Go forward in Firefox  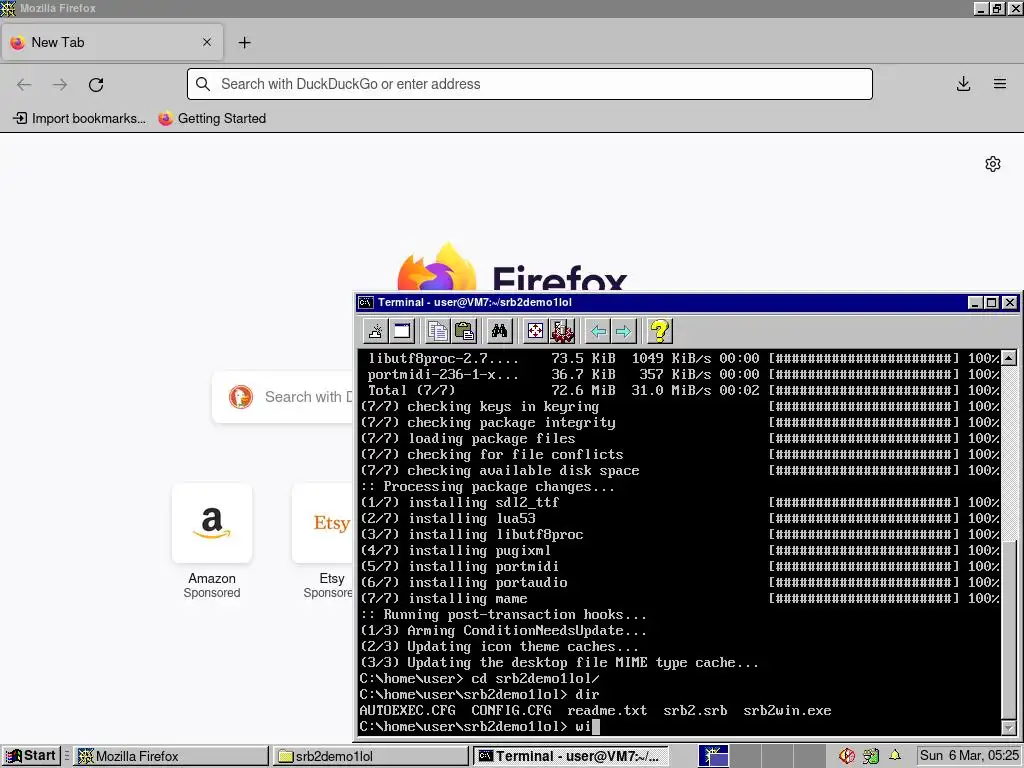click(x=60, y=84)
